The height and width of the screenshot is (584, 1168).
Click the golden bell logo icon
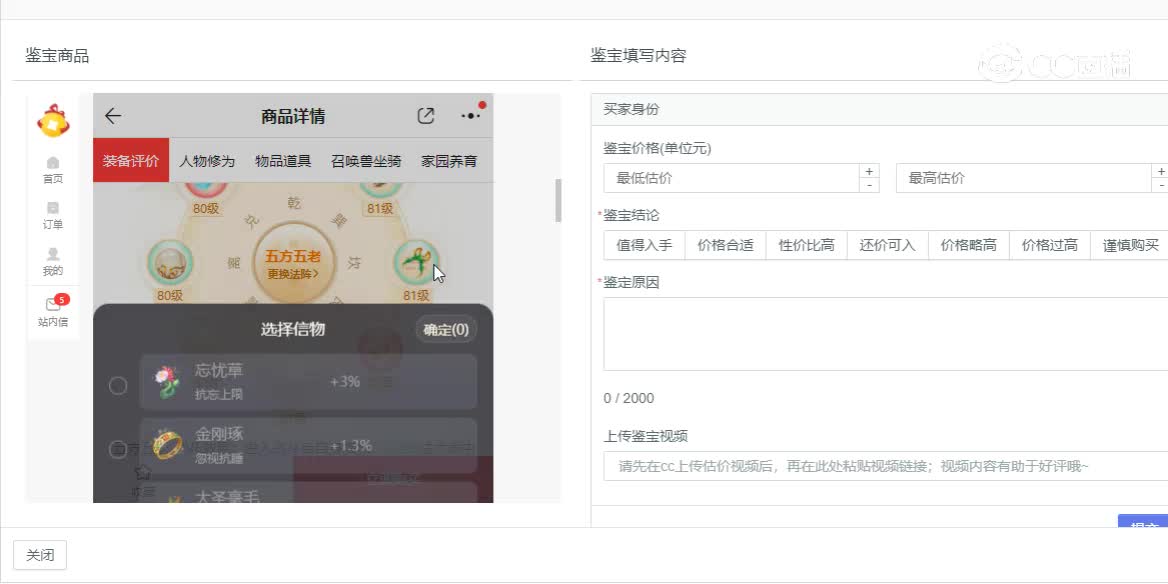click(x=54, y=121)
